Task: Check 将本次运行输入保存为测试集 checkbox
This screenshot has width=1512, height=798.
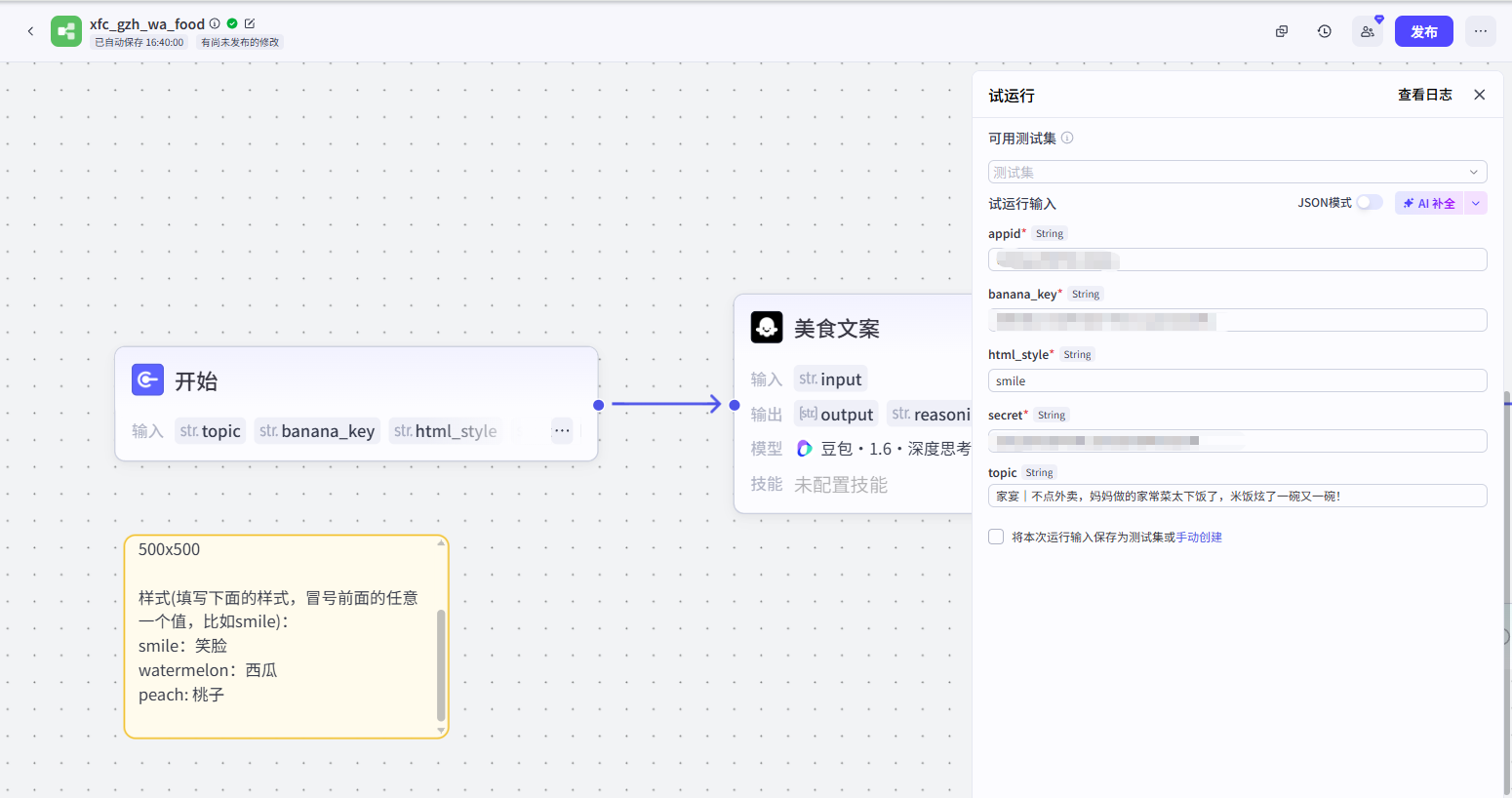Action: point(996,537)
